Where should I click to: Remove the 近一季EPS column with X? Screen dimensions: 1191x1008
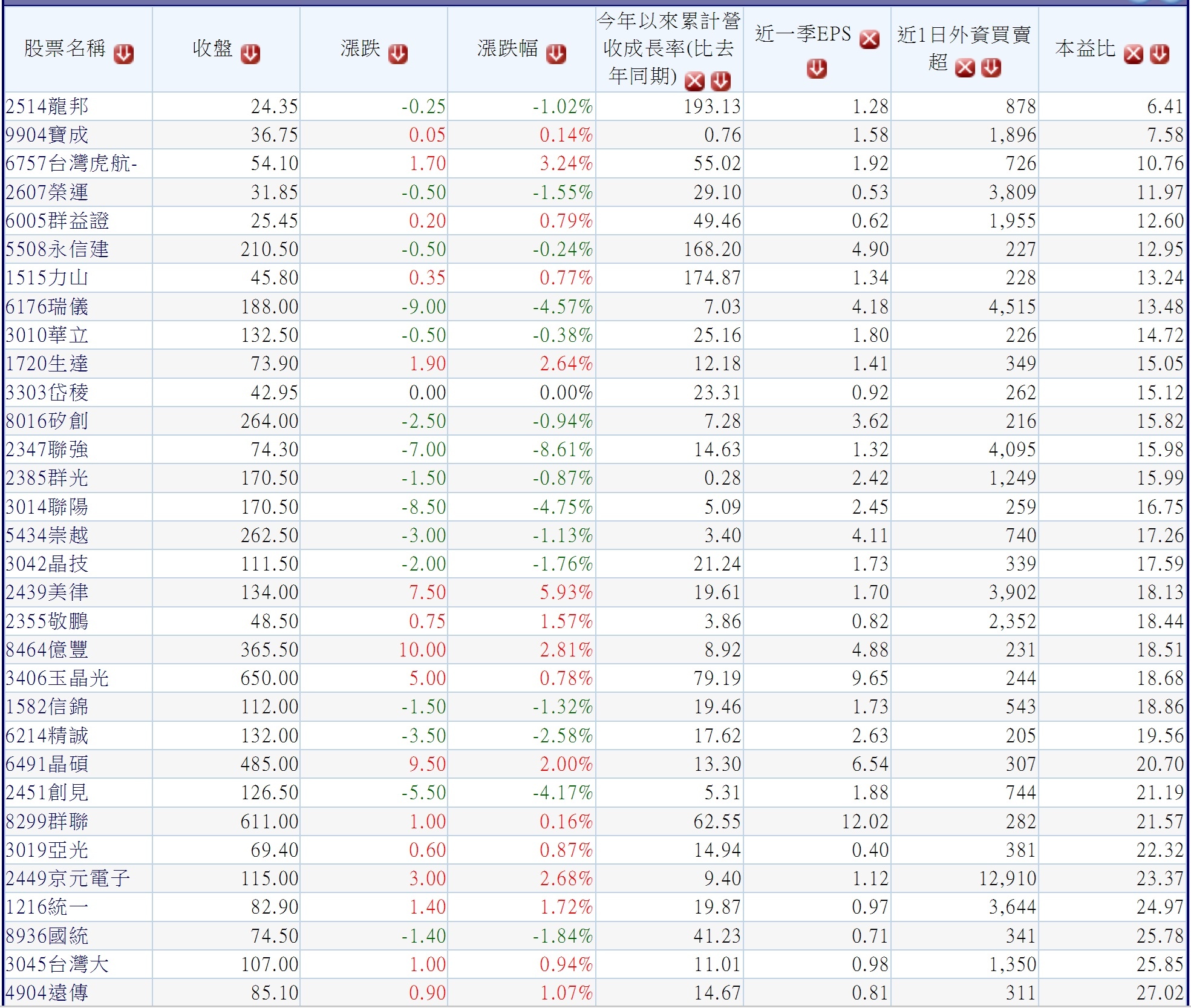point(869,39)
